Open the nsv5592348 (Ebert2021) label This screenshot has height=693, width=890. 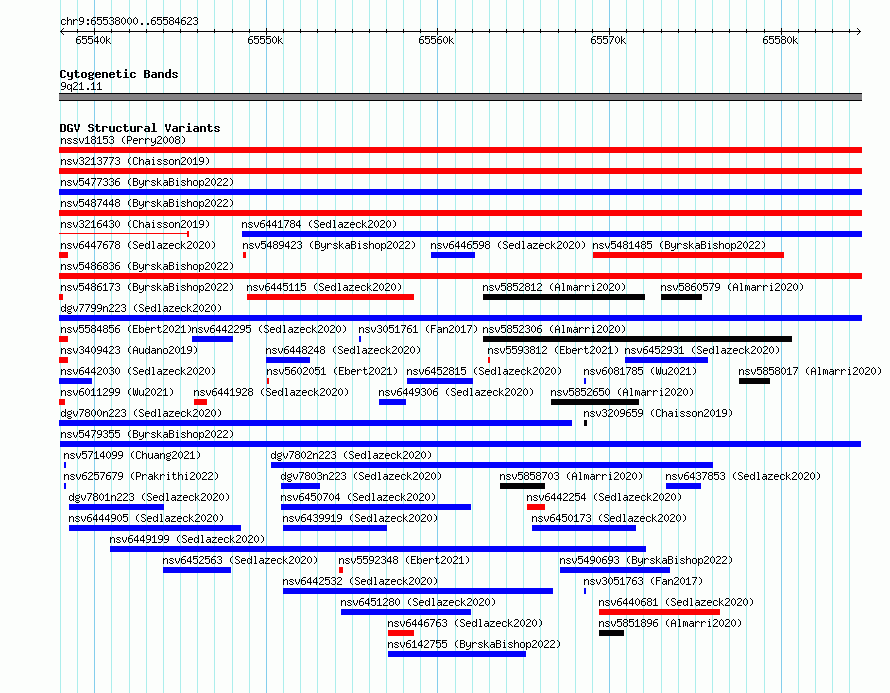coord(404,560)
